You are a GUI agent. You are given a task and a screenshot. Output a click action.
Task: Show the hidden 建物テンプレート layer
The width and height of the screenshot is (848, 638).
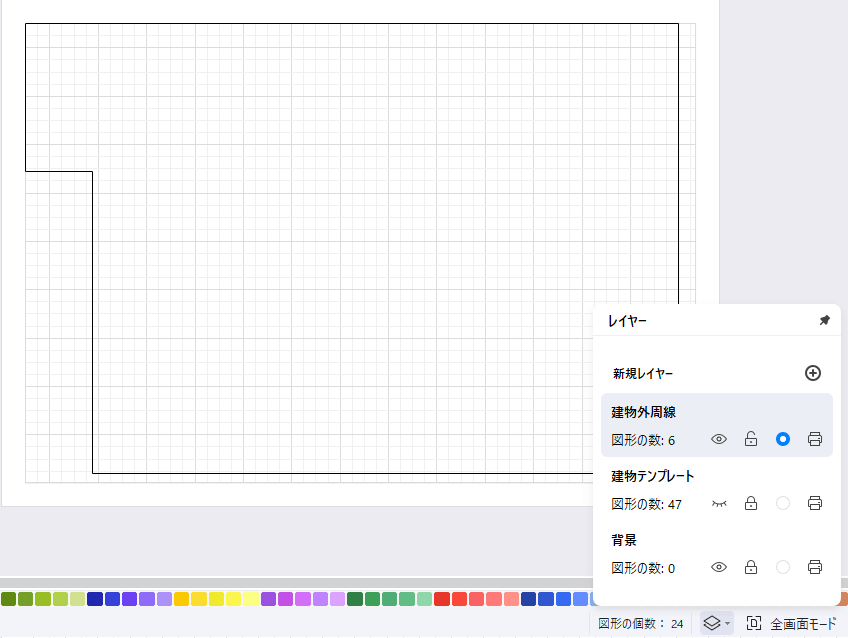point(719,504)
